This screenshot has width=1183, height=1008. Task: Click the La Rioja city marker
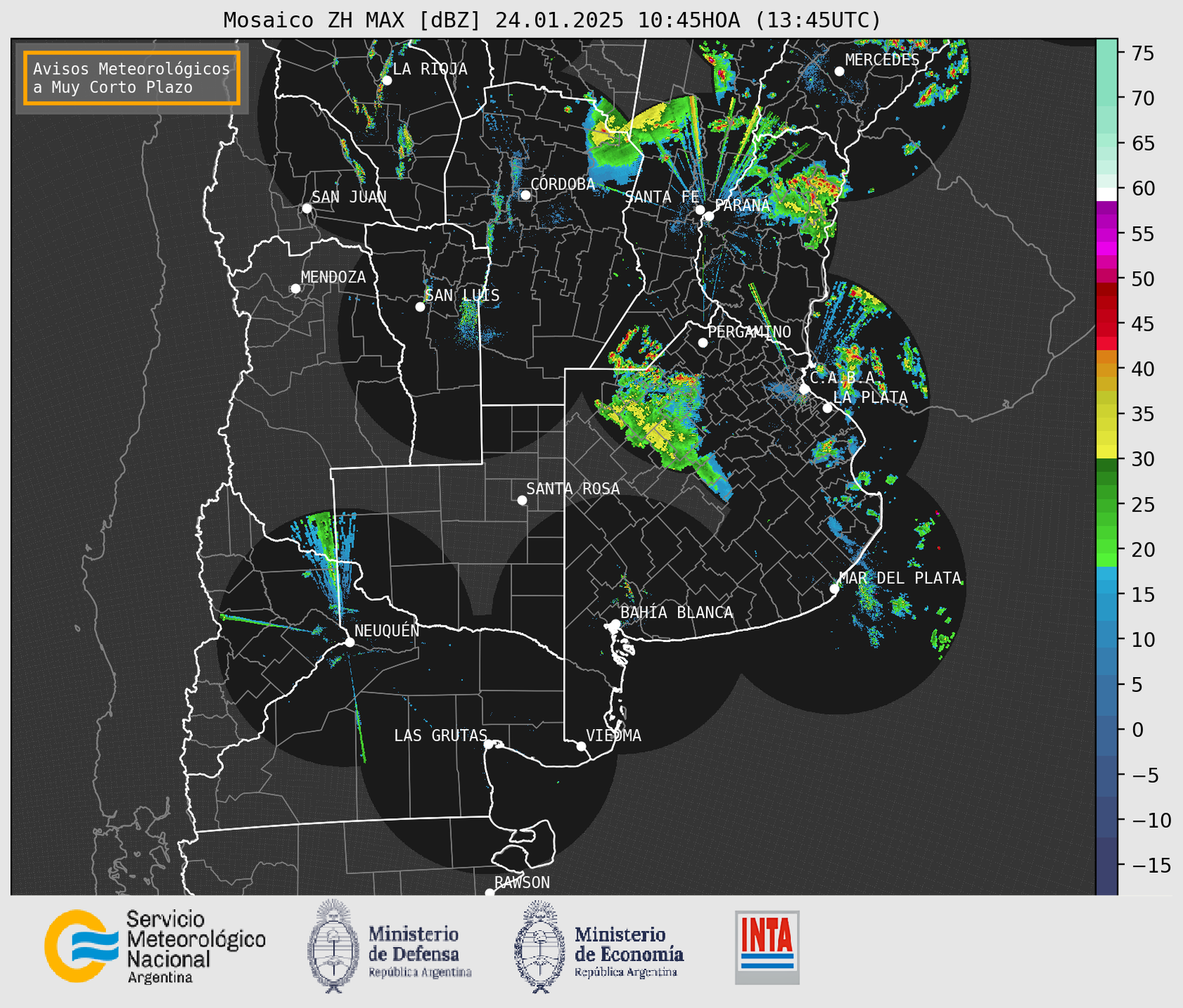(386, 81)
